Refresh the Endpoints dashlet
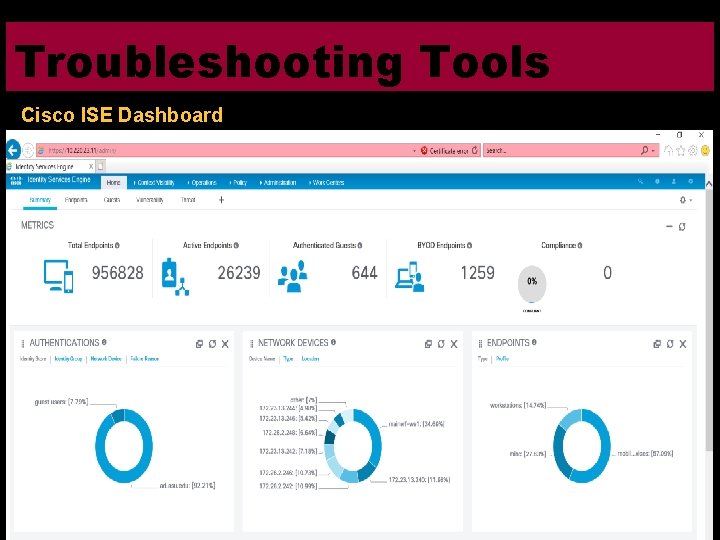720x540 pixels. pos(670,344)
